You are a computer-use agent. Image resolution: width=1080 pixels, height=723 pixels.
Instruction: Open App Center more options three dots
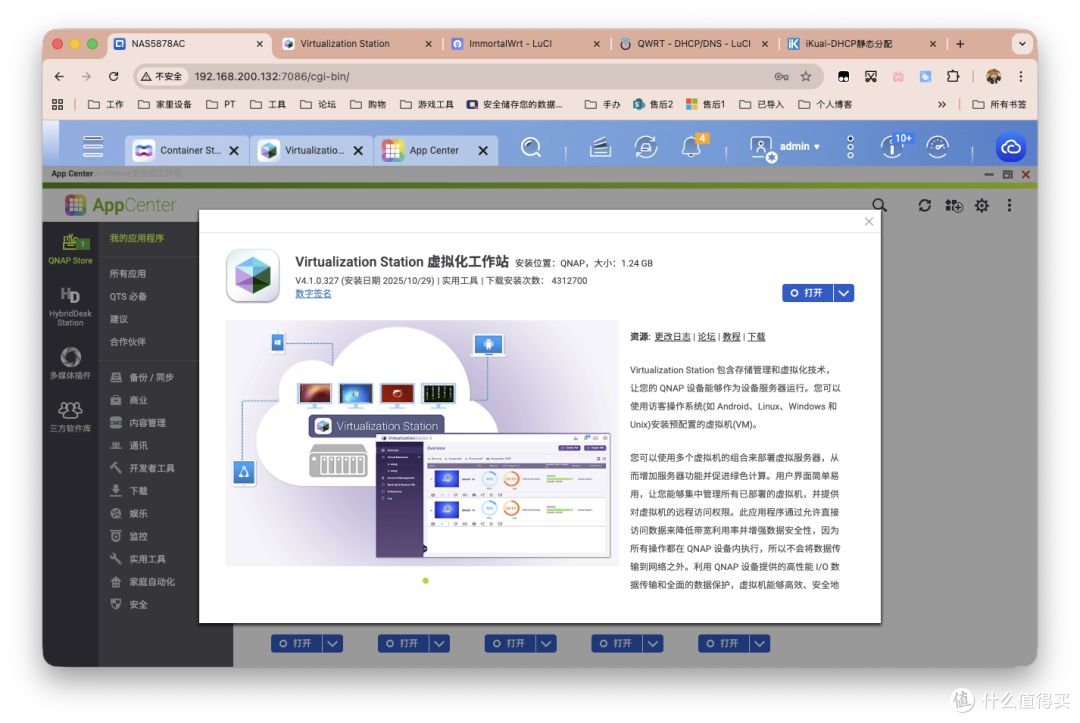point(1009,205)
